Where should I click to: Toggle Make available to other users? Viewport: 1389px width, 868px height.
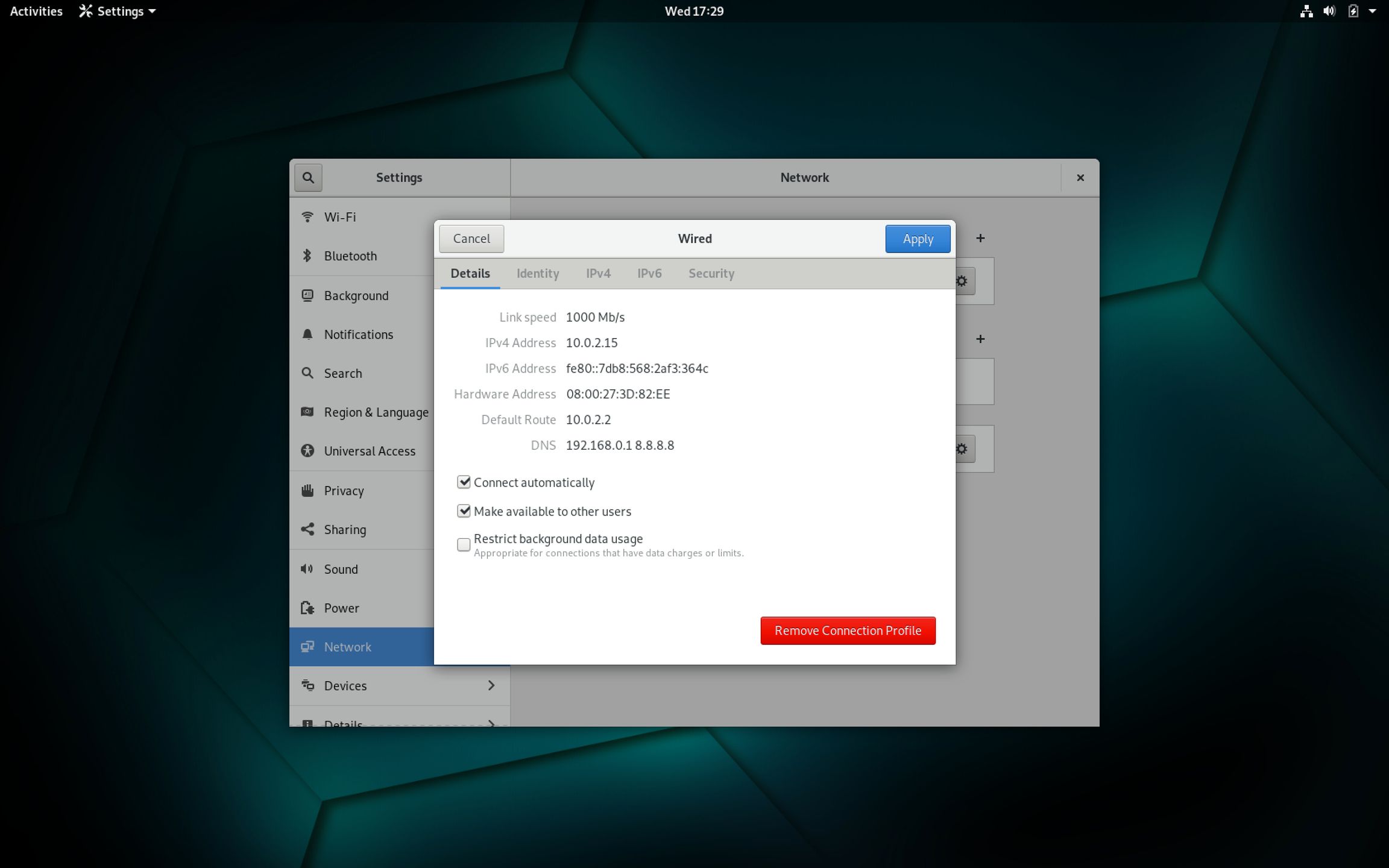click(x=464, y=511)
